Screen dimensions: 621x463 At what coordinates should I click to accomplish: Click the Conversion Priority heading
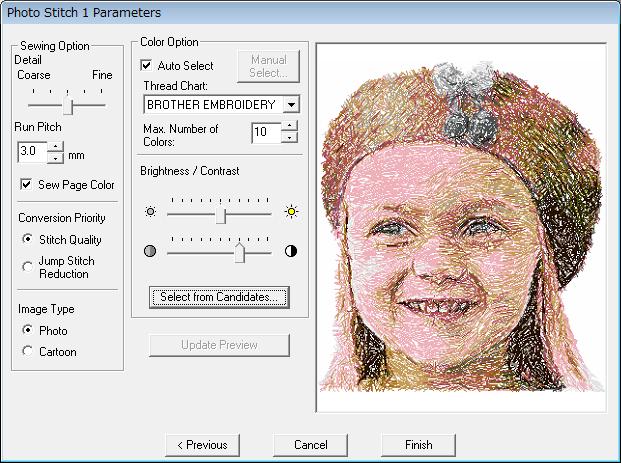(62, 218)
